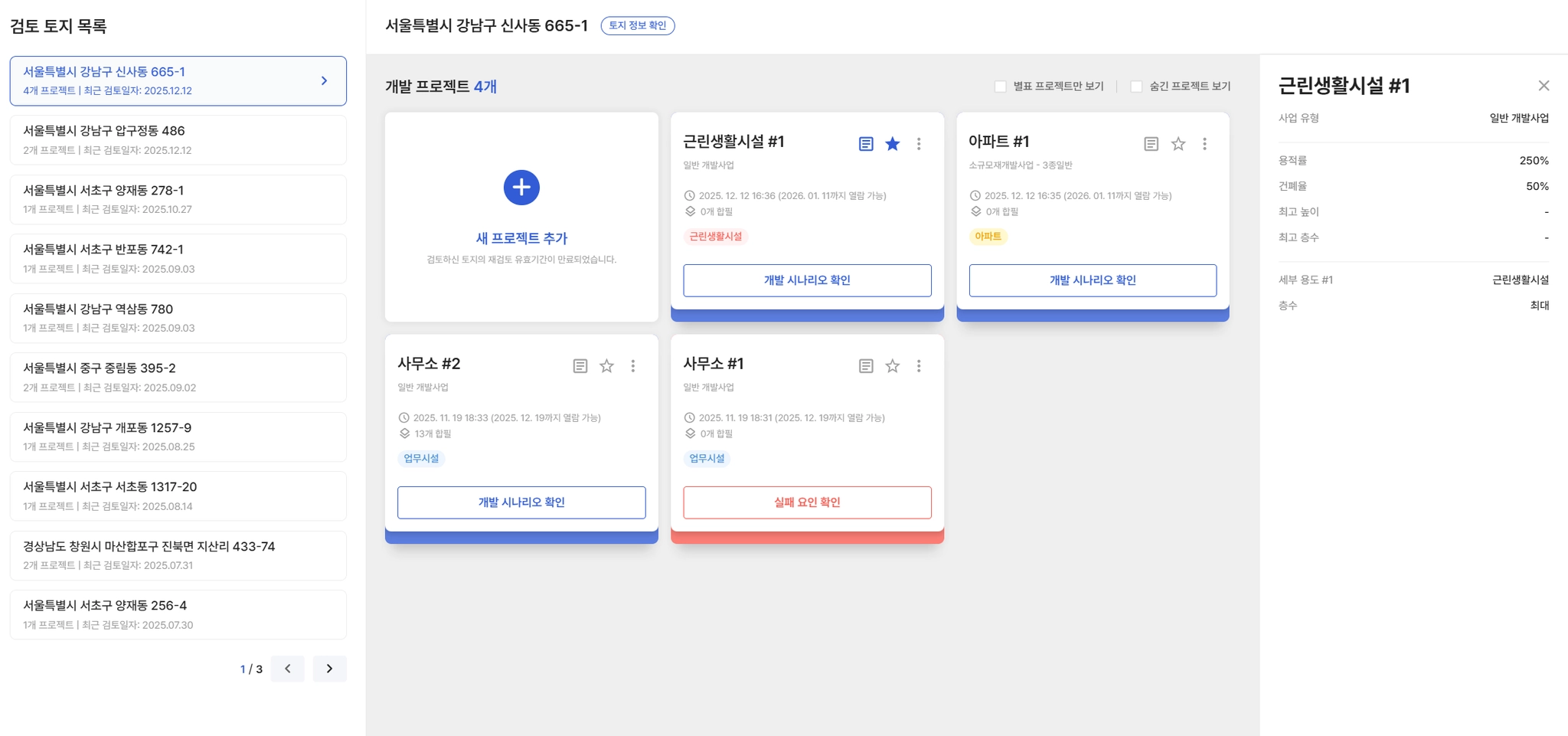Open details icon on 사무소 #2 card
The image size is (1568, 736).
coord(580,366)
